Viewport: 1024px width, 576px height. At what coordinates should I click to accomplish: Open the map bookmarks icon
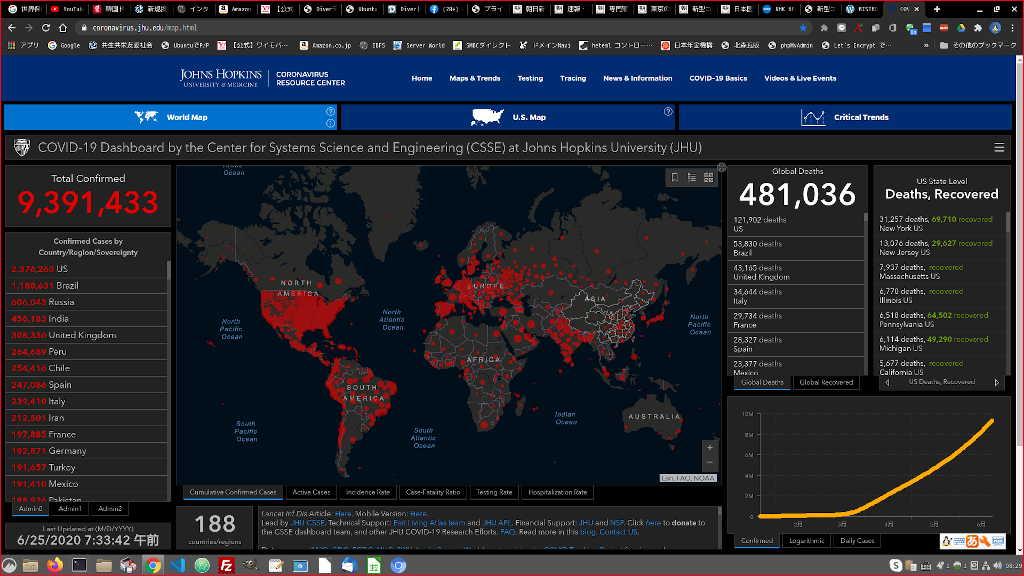pyautogui.click(x=675, y=178)
